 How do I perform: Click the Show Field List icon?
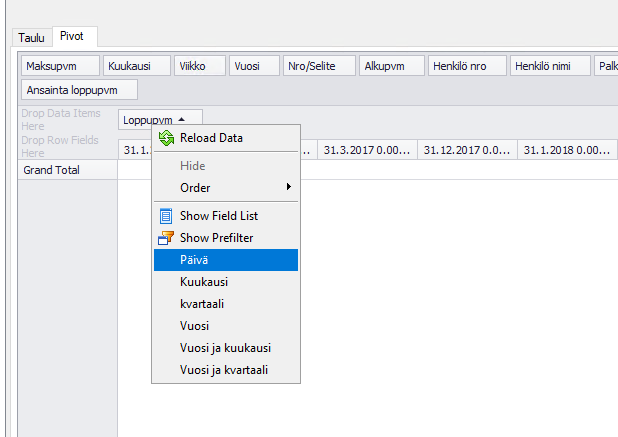click(166, 216)
